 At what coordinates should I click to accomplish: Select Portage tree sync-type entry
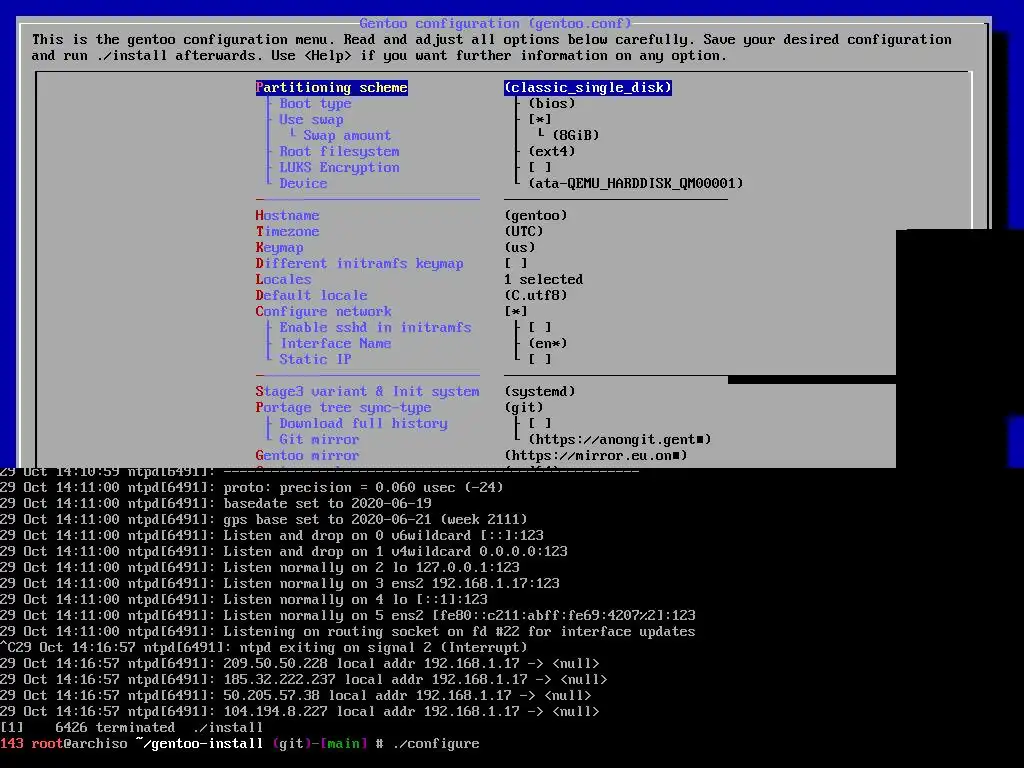(344, 408)
